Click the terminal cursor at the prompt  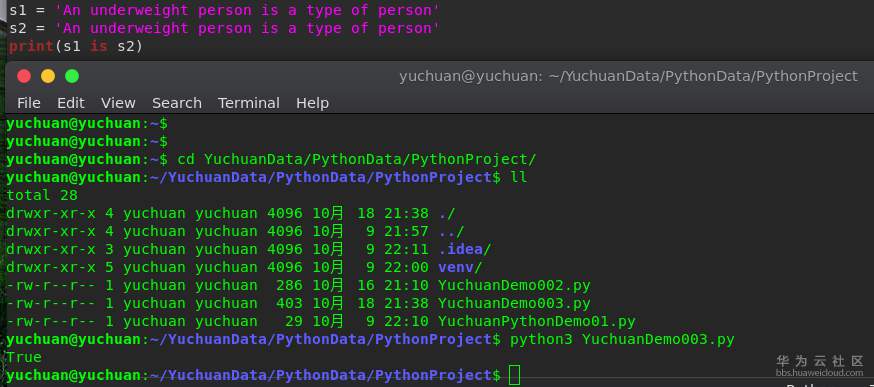(x=514, y=375)
